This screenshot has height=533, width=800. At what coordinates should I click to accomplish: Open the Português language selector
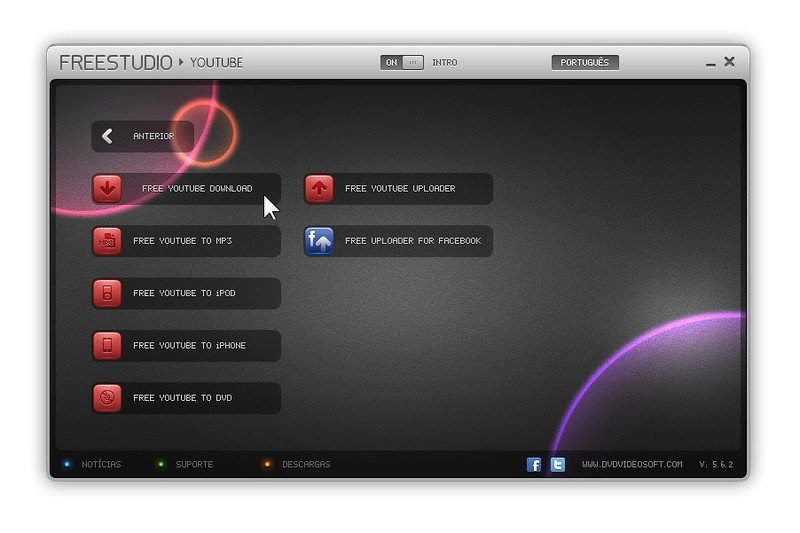pyautogui.click(x=585, y=63)
